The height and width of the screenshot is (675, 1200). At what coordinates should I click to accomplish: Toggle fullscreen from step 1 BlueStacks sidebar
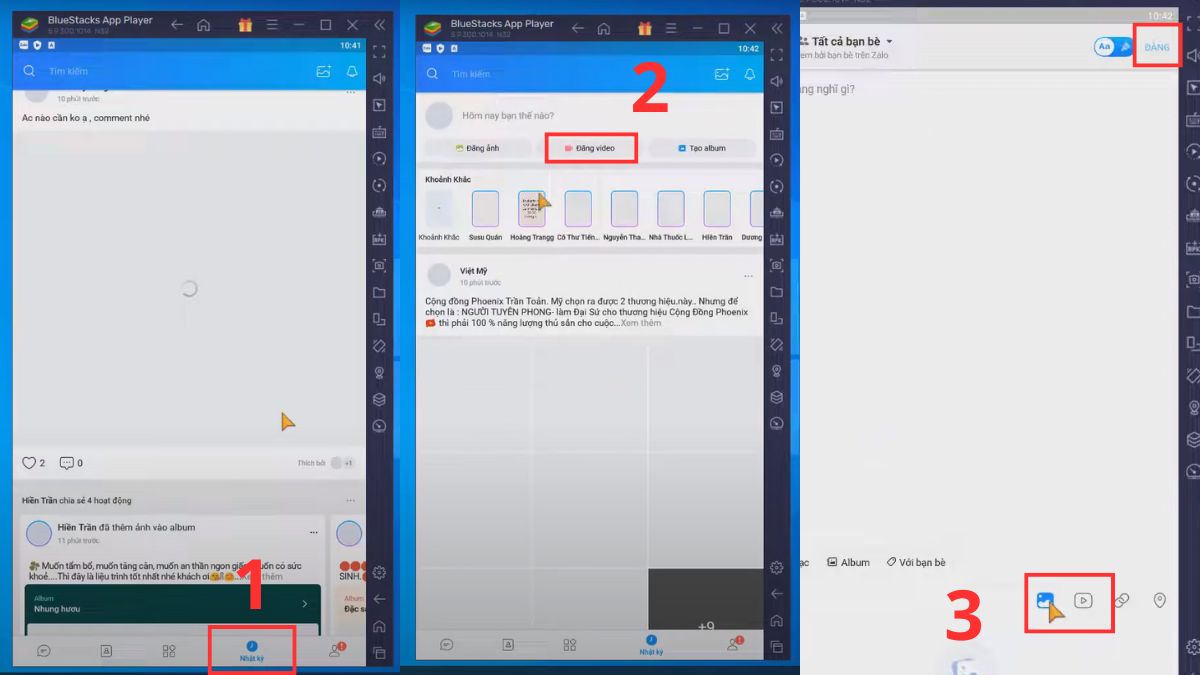pos(379,51)
